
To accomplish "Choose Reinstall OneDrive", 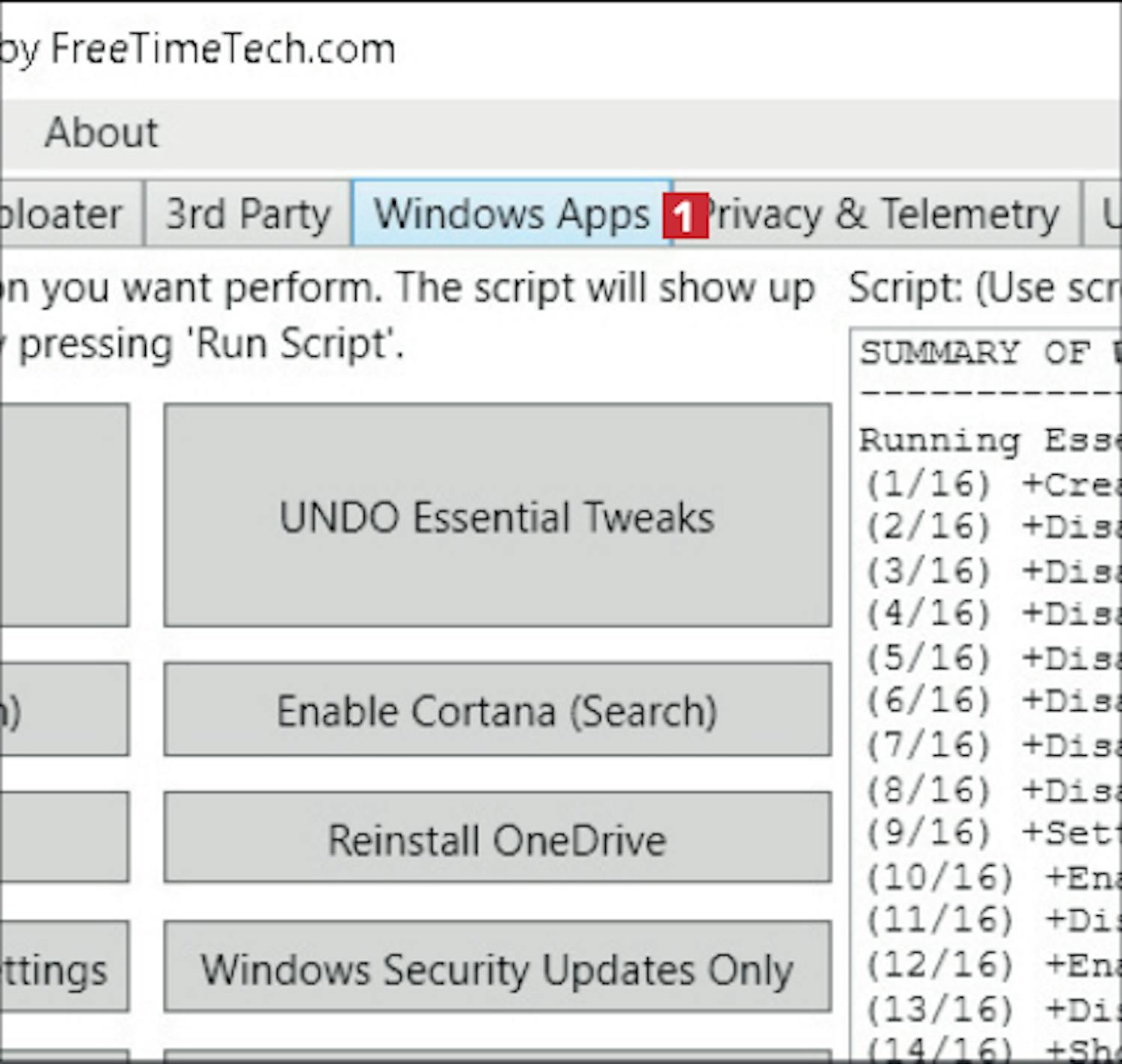I will coord(497,839).
